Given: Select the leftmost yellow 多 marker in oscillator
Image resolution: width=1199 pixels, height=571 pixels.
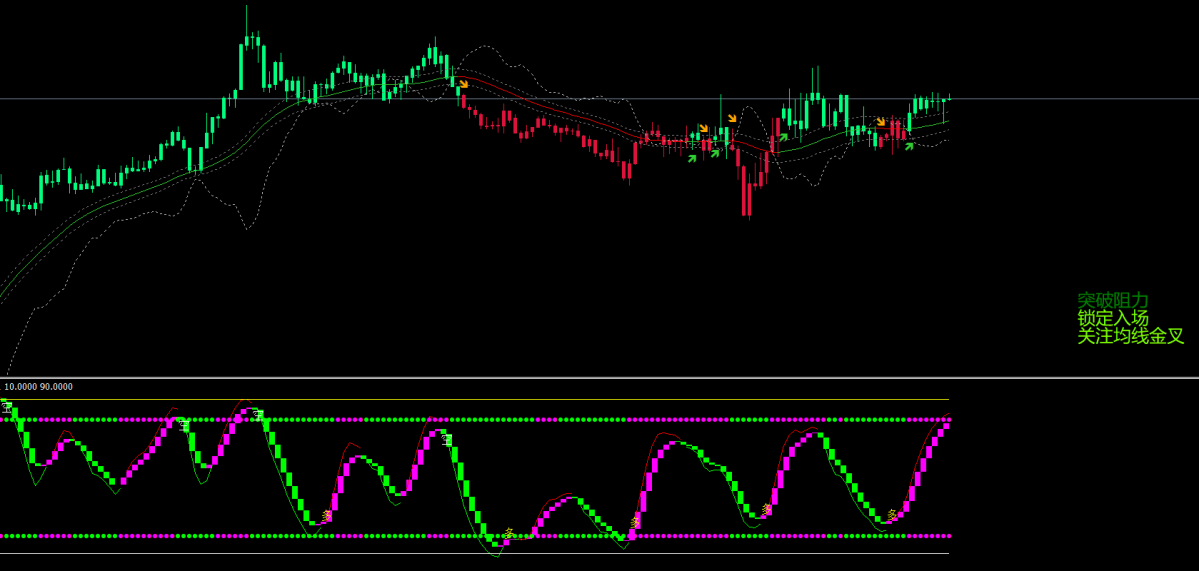Looking at the screenshot, I should click(x=327, y=516).
